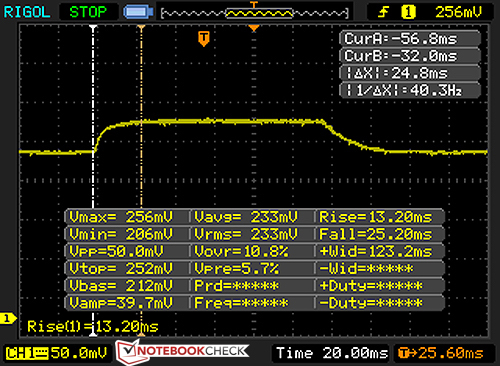This screenshot has height=366, width=500.
Task: Click the Prd=***** measurement
Action: [237, 286]
